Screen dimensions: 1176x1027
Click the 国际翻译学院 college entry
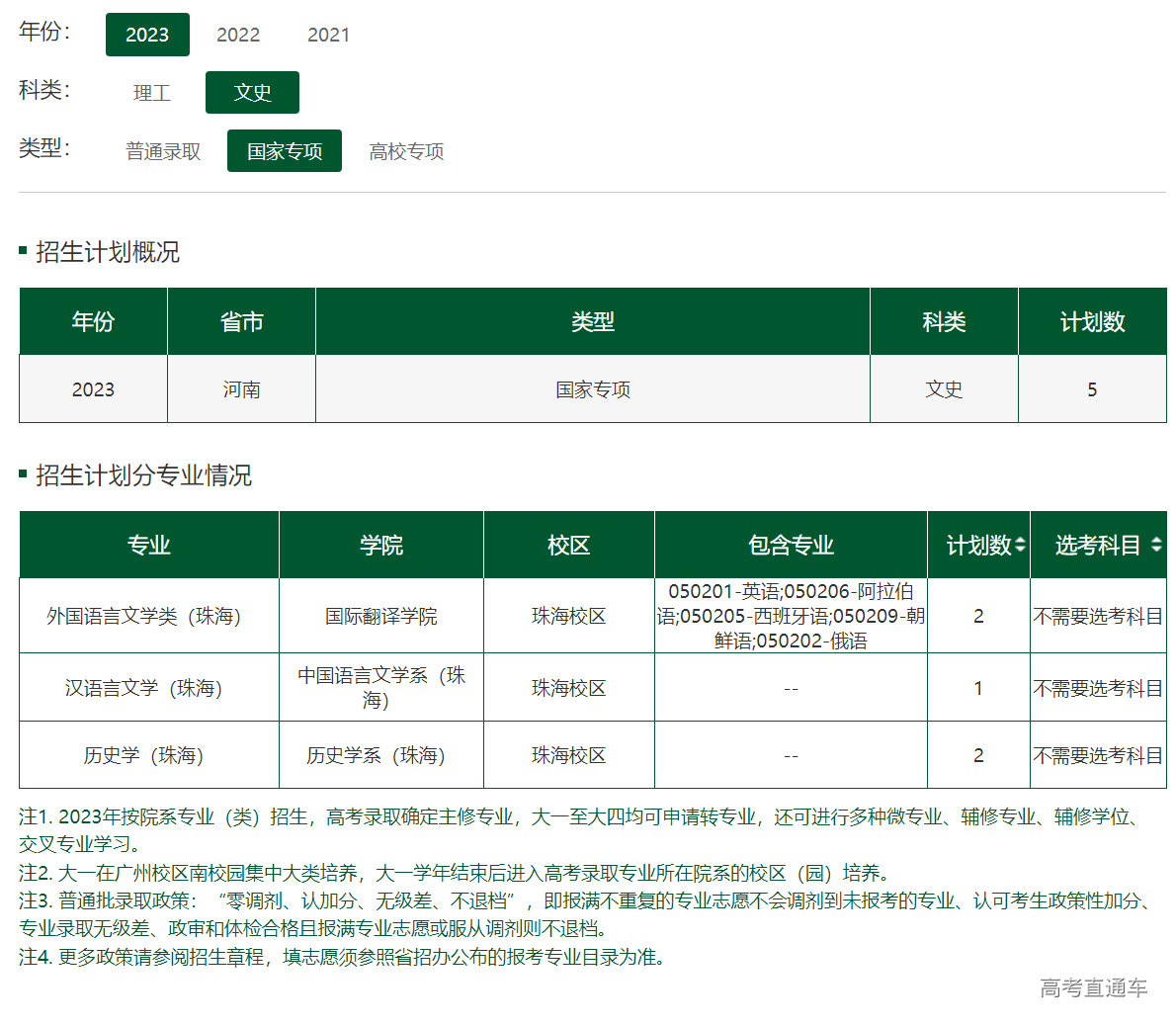(x=380, y=615)
